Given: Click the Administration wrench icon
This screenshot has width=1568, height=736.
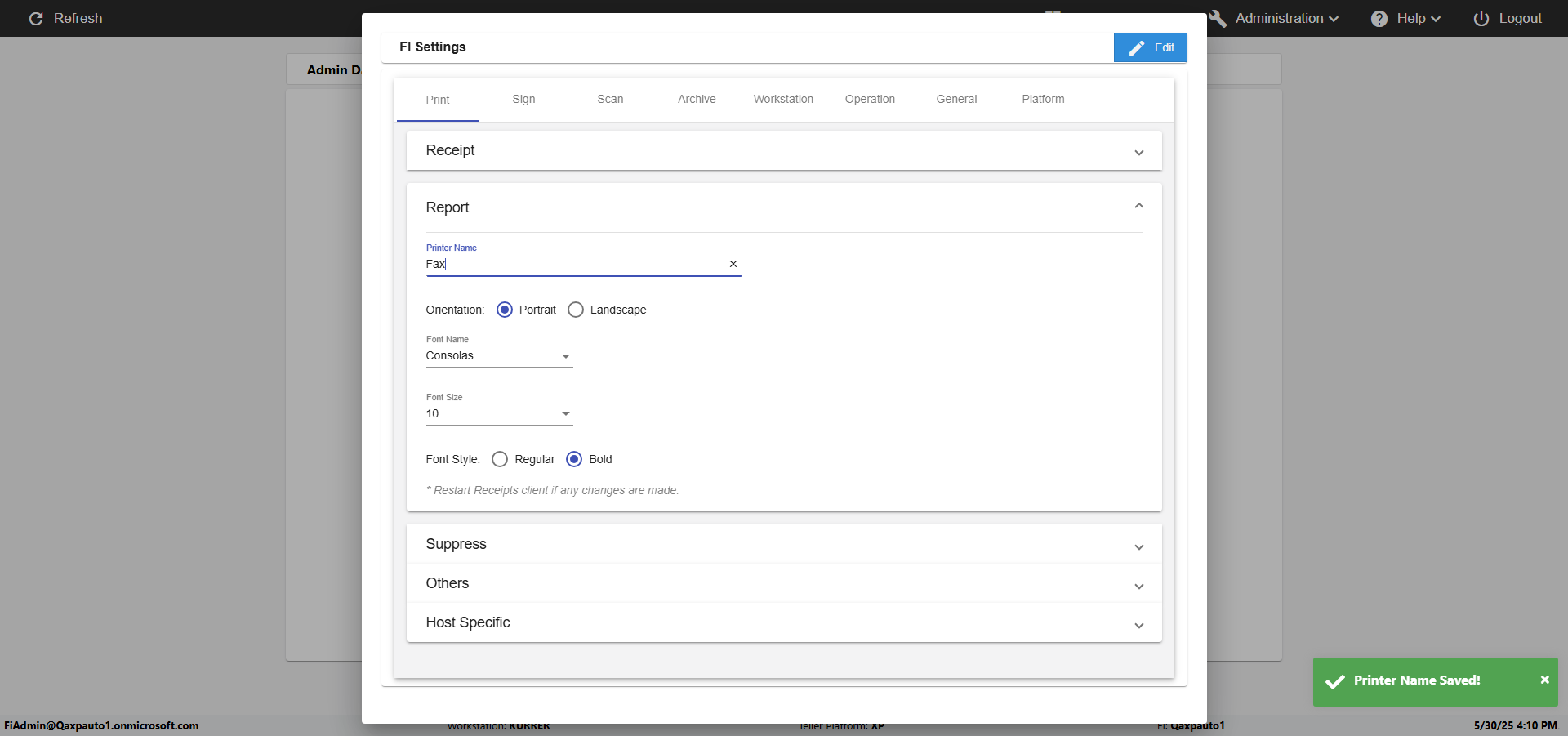Looking at the screenshot, I should tap(1218, 18).
